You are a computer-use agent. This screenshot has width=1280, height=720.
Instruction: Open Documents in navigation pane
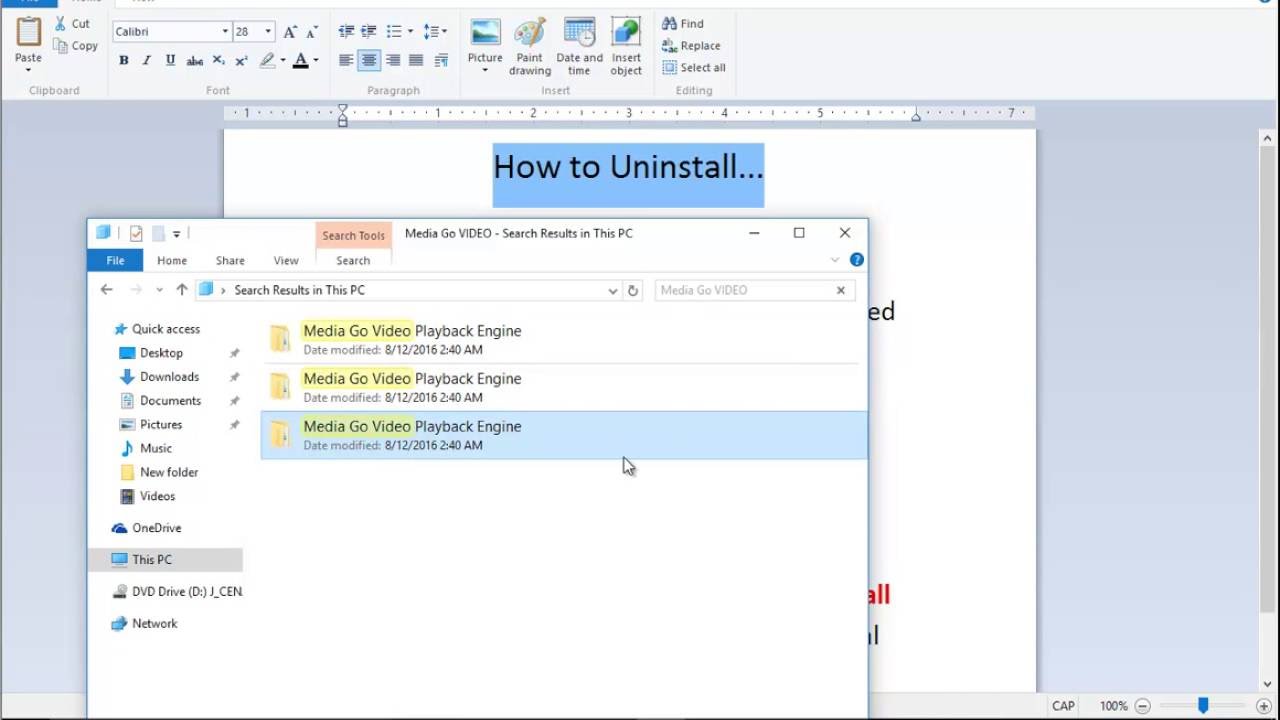(160, 401)
